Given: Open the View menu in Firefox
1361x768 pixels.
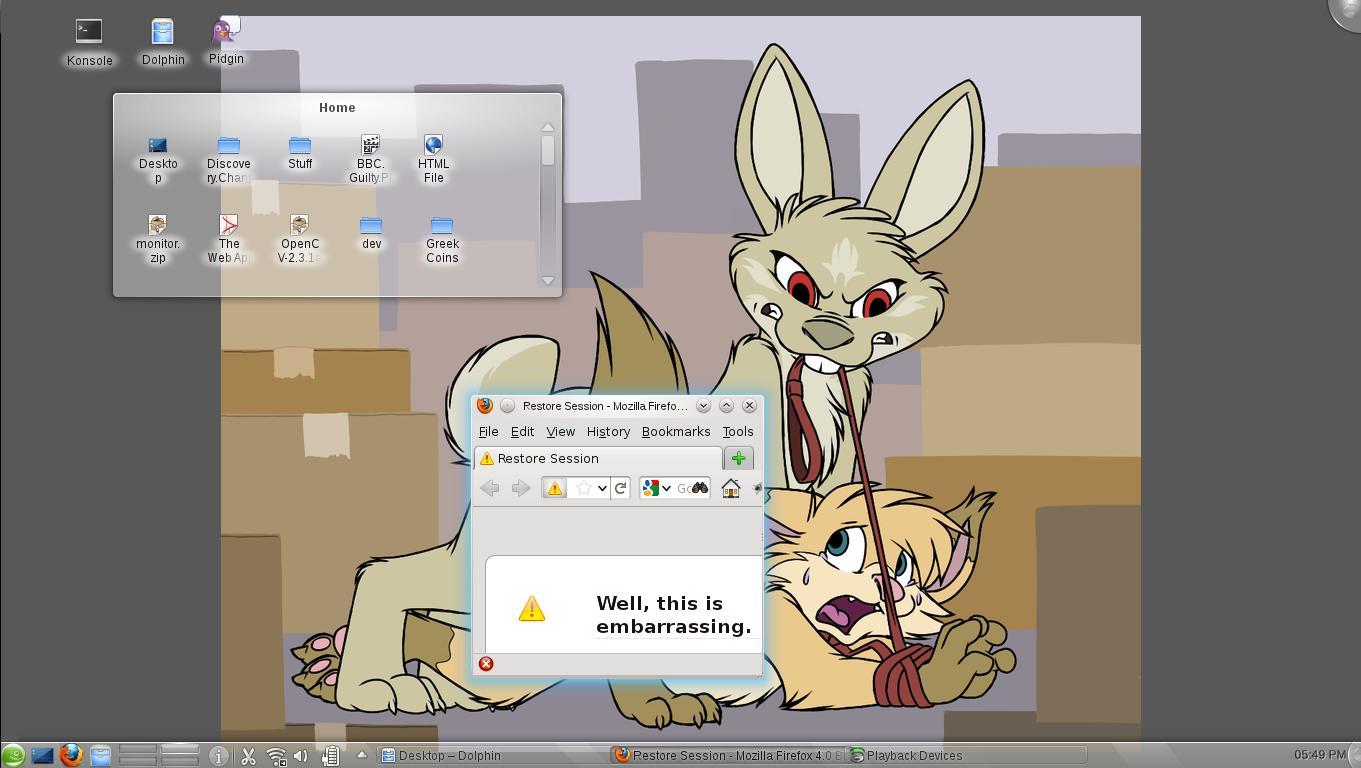Looking at the screenshot, I should point(560,431).
